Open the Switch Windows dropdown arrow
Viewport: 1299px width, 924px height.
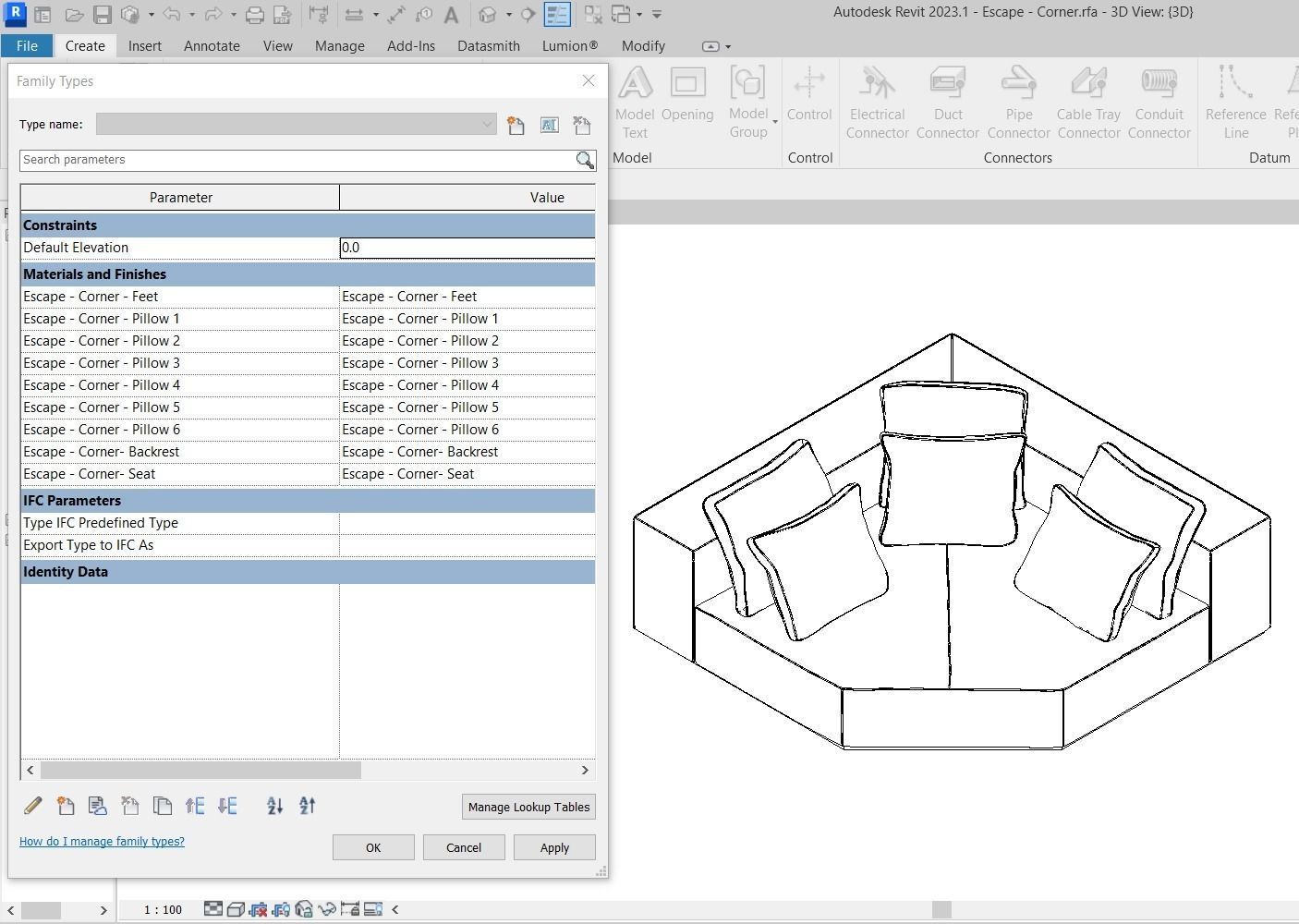click(x=639, y=15)
